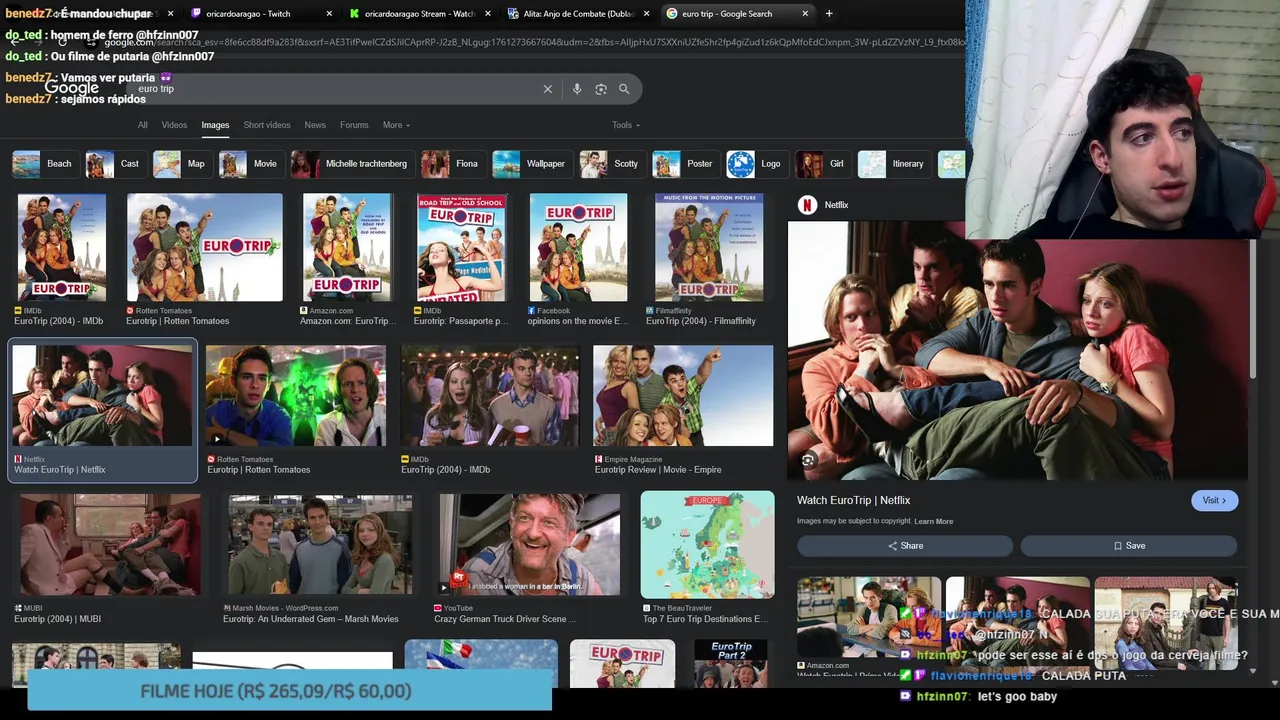Filter images by Scotty chip
This screenshot has width=1280, height=720.
[x=611, y=164]
